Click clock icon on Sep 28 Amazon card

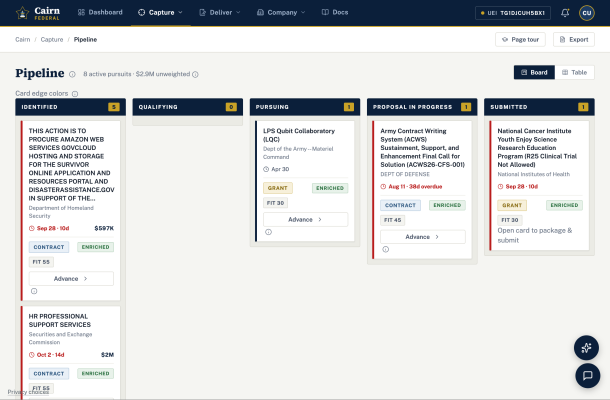(32, 228)
